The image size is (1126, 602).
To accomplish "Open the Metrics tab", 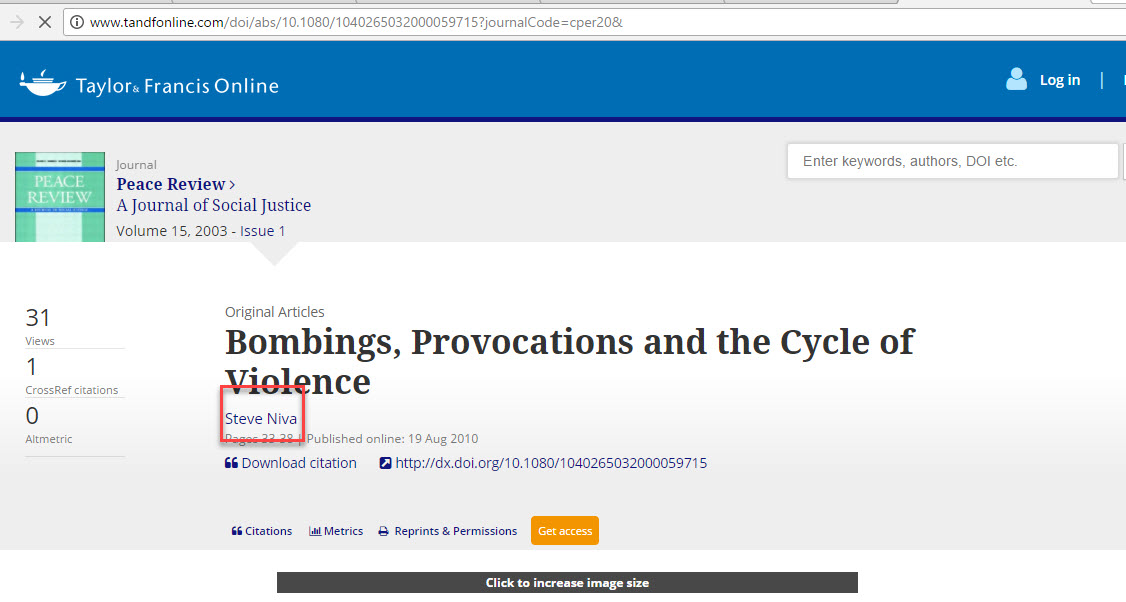I will (336, 531).
